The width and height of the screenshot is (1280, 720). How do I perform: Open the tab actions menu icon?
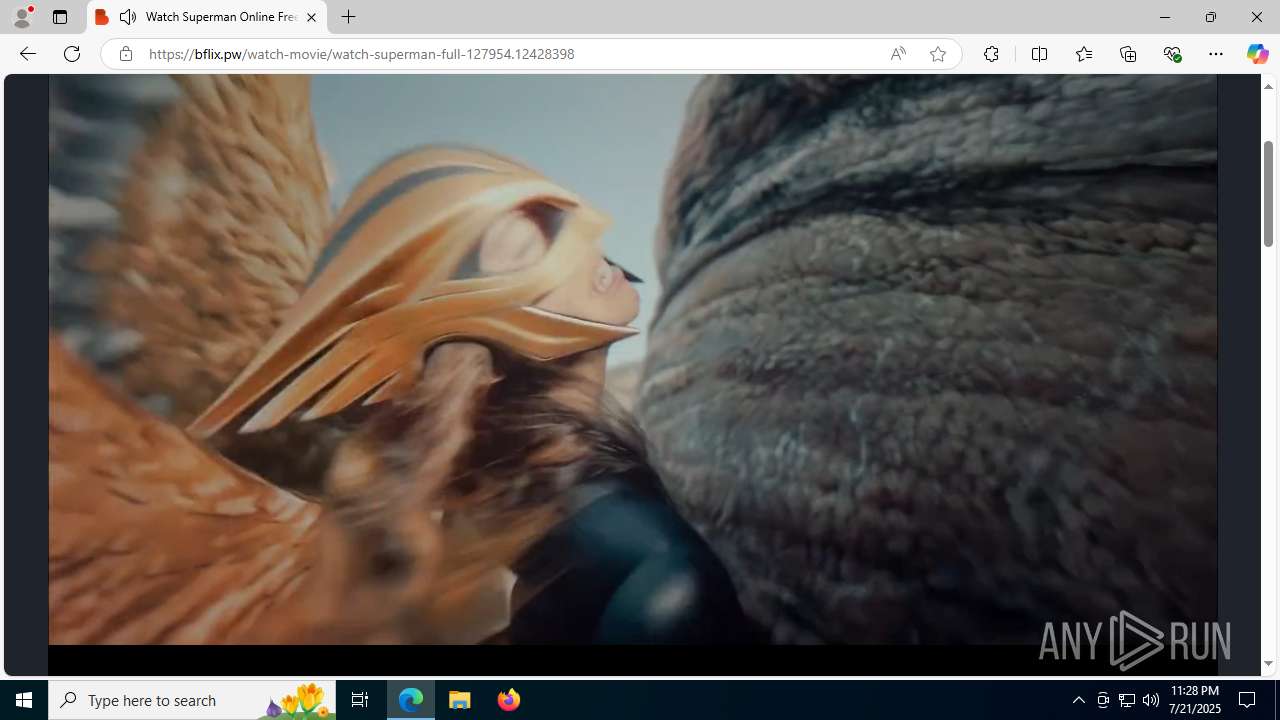60,17
